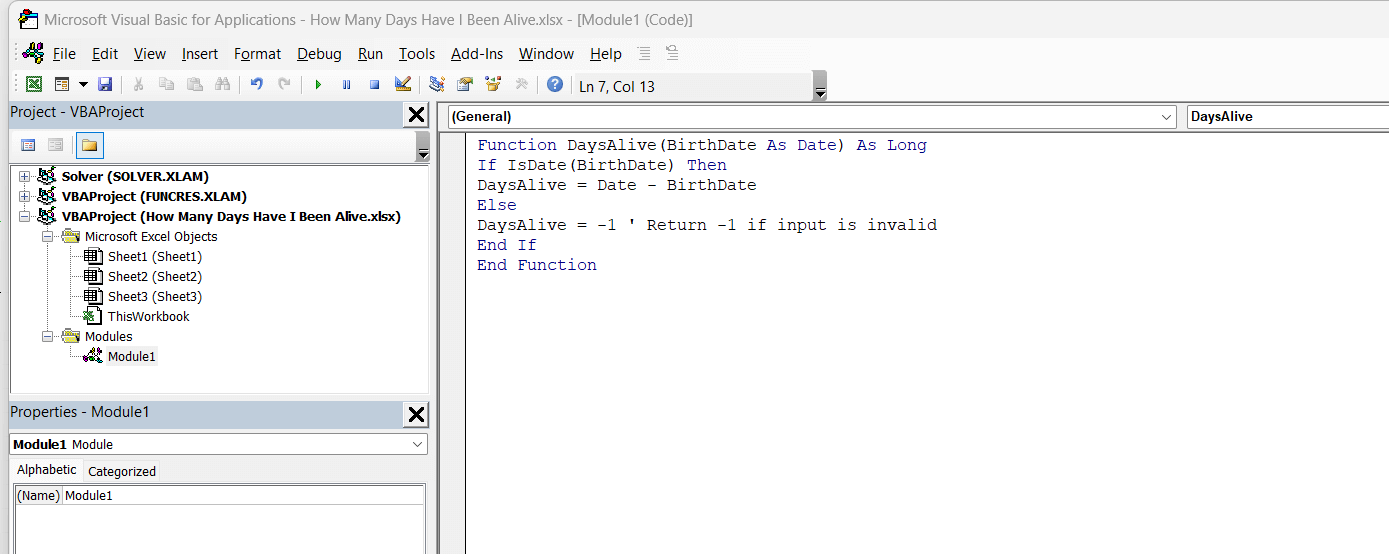Open the Properties Window toolbar icon
Viewport: 1389px width, 554px height.
465,85
